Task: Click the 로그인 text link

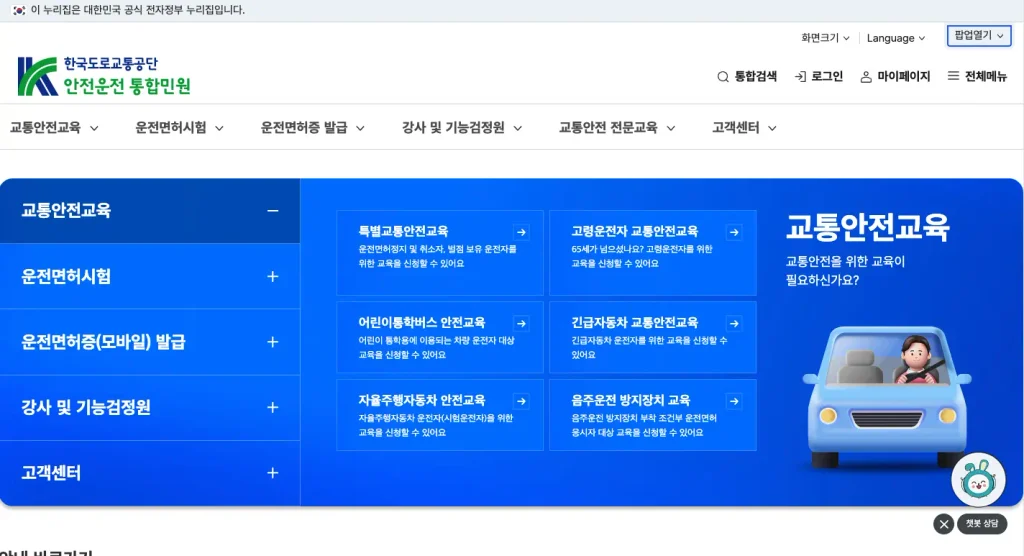Action: point(827,76)
